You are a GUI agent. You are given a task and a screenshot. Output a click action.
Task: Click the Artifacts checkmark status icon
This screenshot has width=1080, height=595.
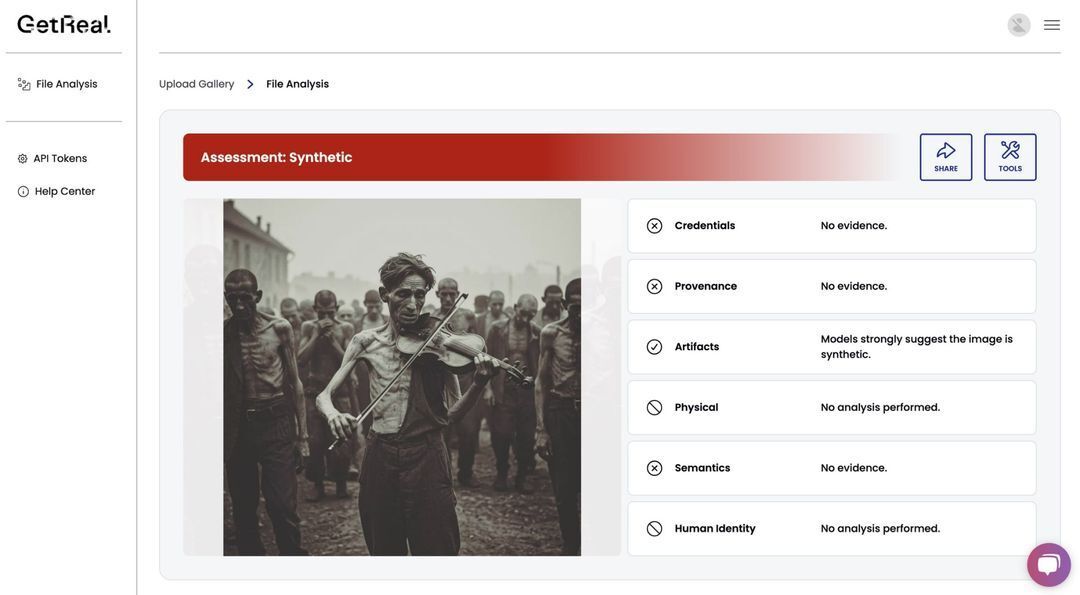click(x=654, y=347)
